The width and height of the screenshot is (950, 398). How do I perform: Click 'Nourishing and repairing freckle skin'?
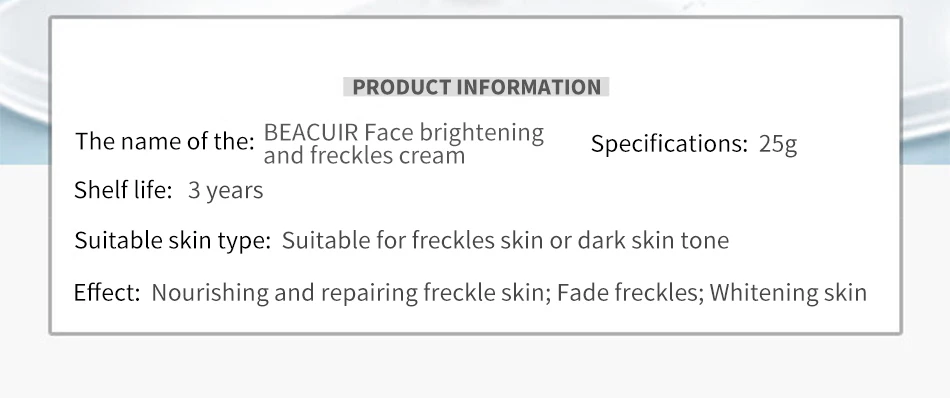point(347,293)
